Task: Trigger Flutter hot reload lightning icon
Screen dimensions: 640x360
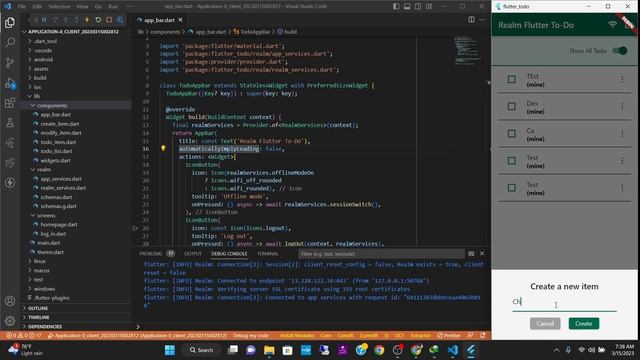Action: [x=87, y=20]
